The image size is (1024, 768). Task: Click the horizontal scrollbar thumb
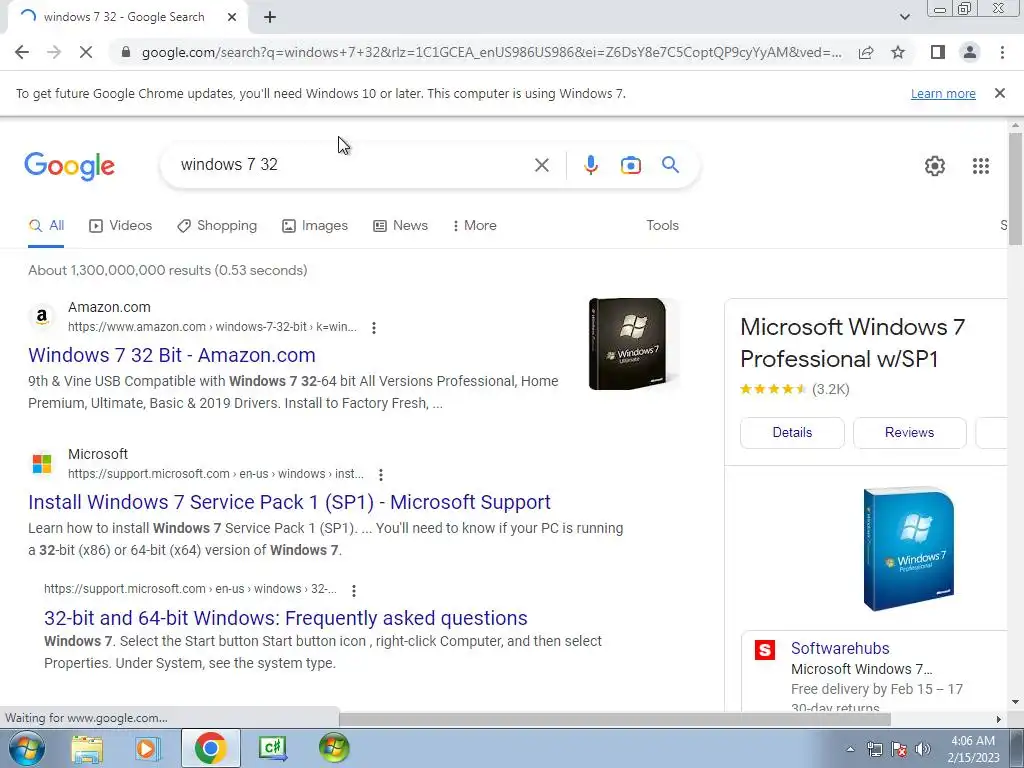click(x=615, y=719)
